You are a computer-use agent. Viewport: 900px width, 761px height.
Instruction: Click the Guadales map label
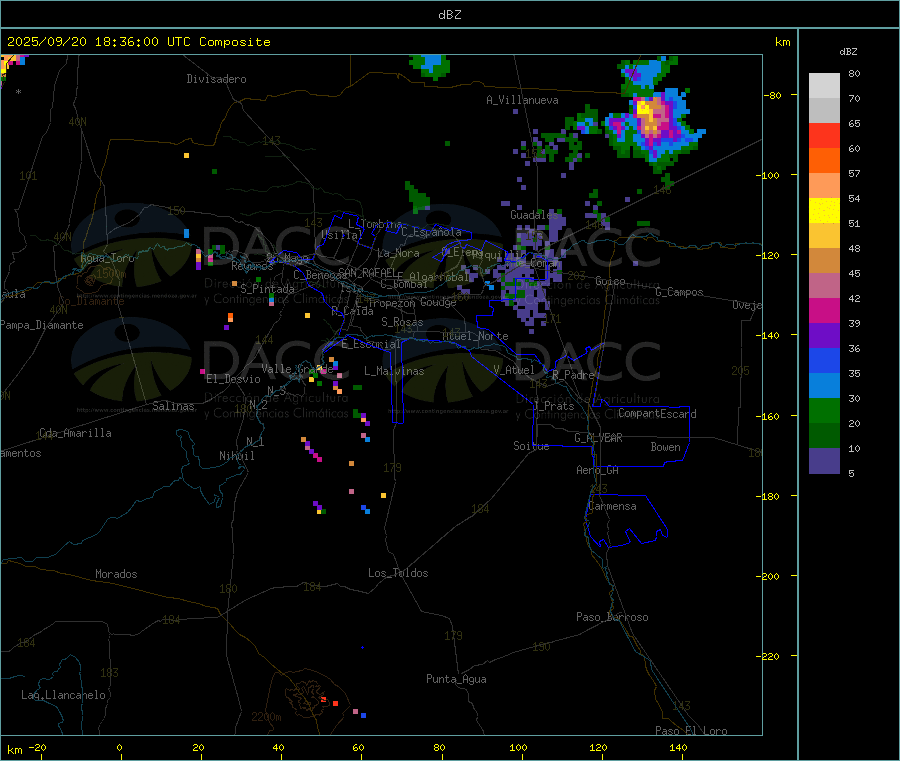coord(534,215)
